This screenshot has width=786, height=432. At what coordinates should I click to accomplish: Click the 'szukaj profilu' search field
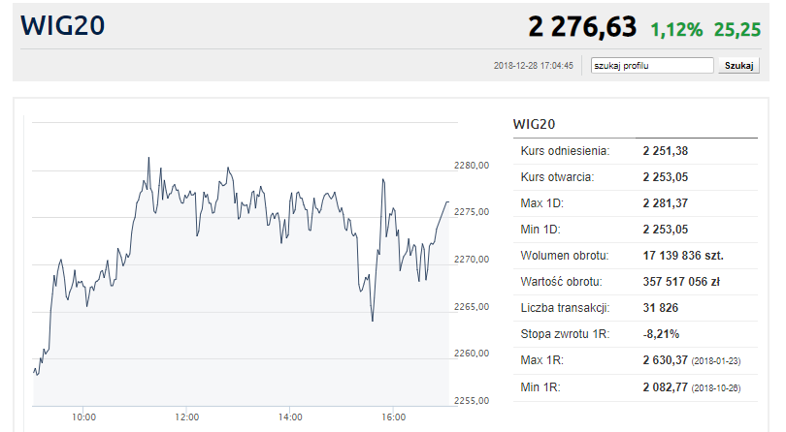(652, 66)
